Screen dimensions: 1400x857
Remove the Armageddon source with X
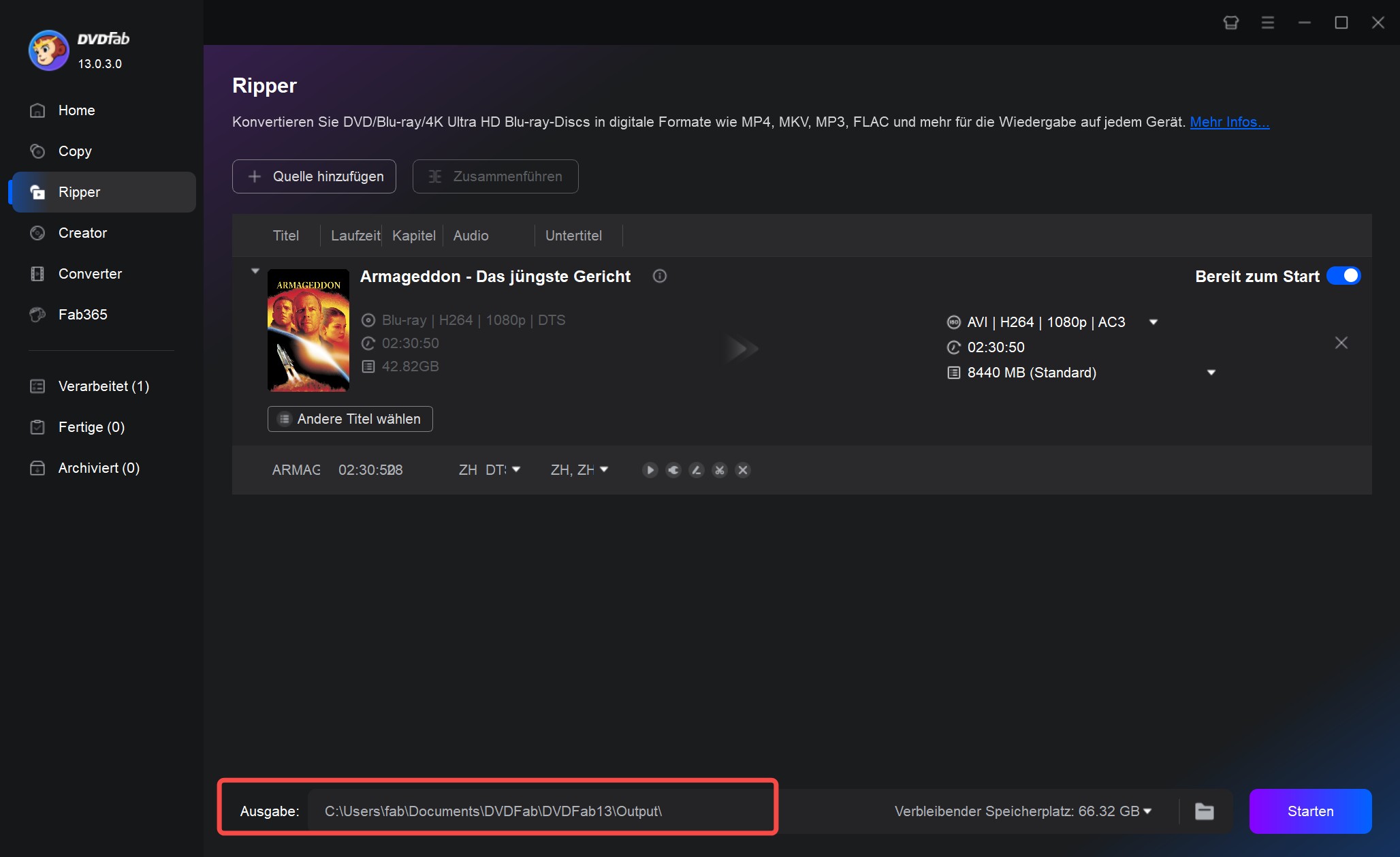pos(1341,343)
